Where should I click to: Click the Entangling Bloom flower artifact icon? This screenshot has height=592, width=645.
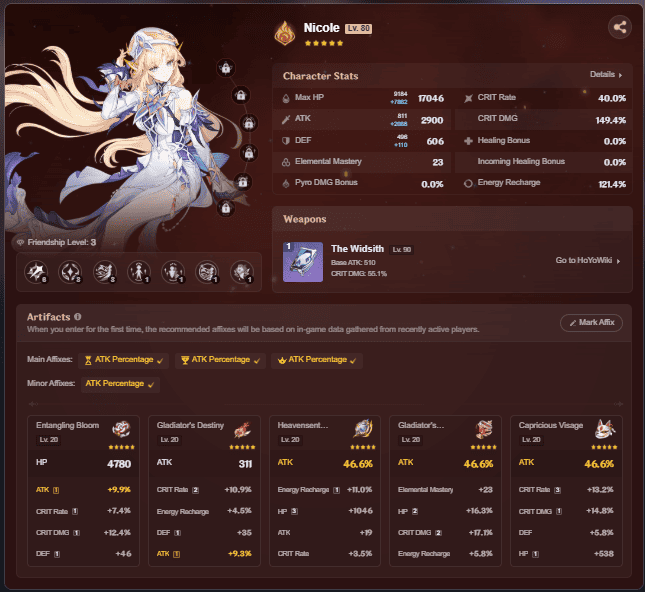pyautogui.click(x=121, y=429)
